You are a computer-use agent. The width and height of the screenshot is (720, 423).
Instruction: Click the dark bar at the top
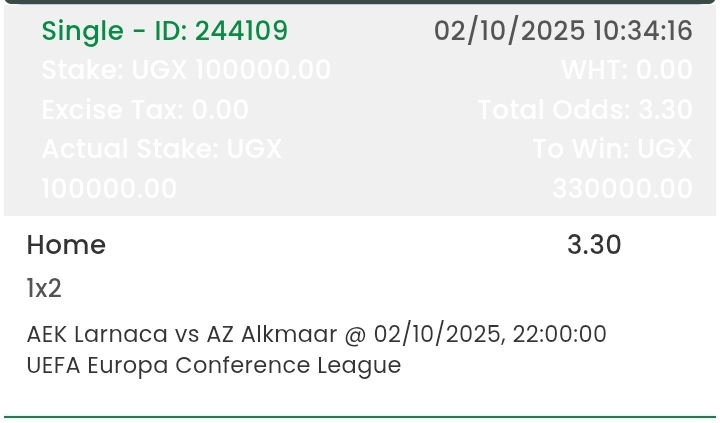(x=360, y=2)
